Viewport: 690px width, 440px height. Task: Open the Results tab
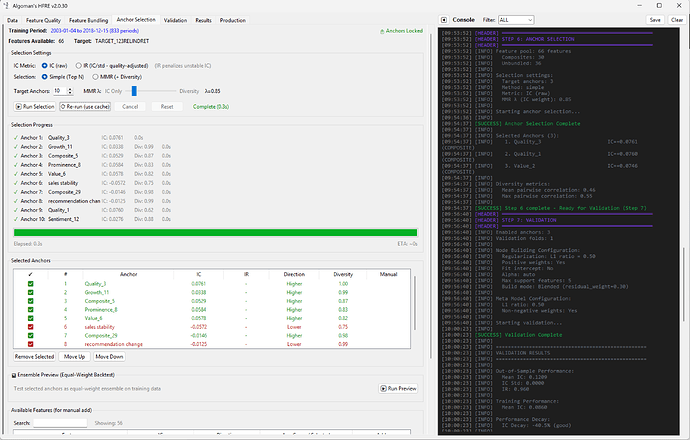point(203,20)
